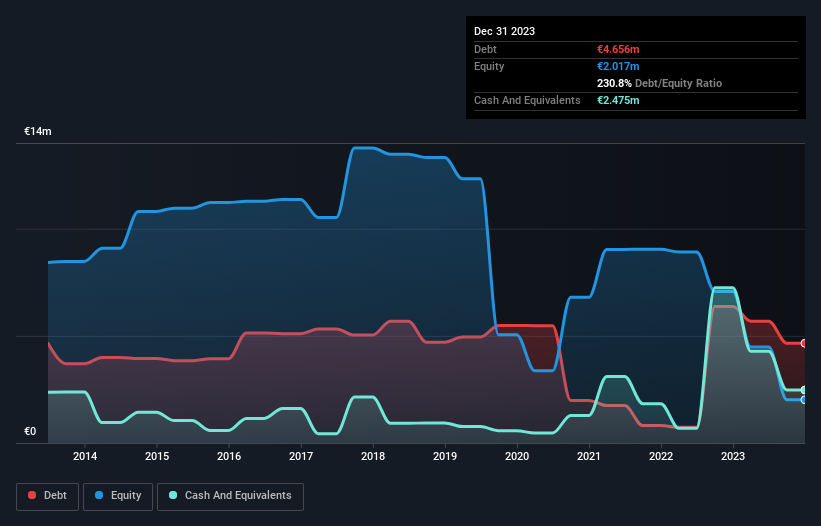This screenshot has height=526, width=821.
Task: Select the 2022 label on the x-axis
Action: (x=661, y=456)
